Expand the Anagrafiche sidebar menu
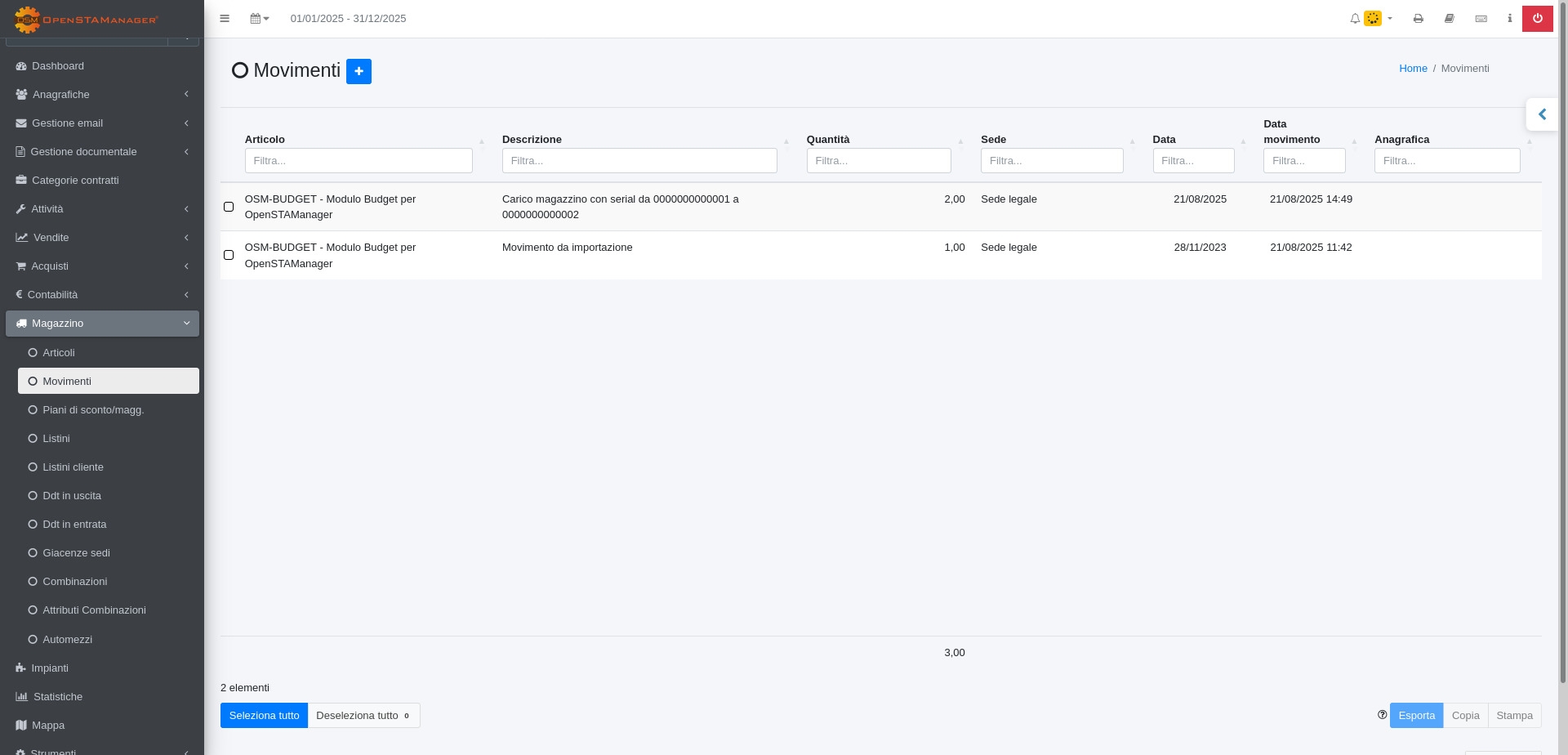 (x=102, y=95)
